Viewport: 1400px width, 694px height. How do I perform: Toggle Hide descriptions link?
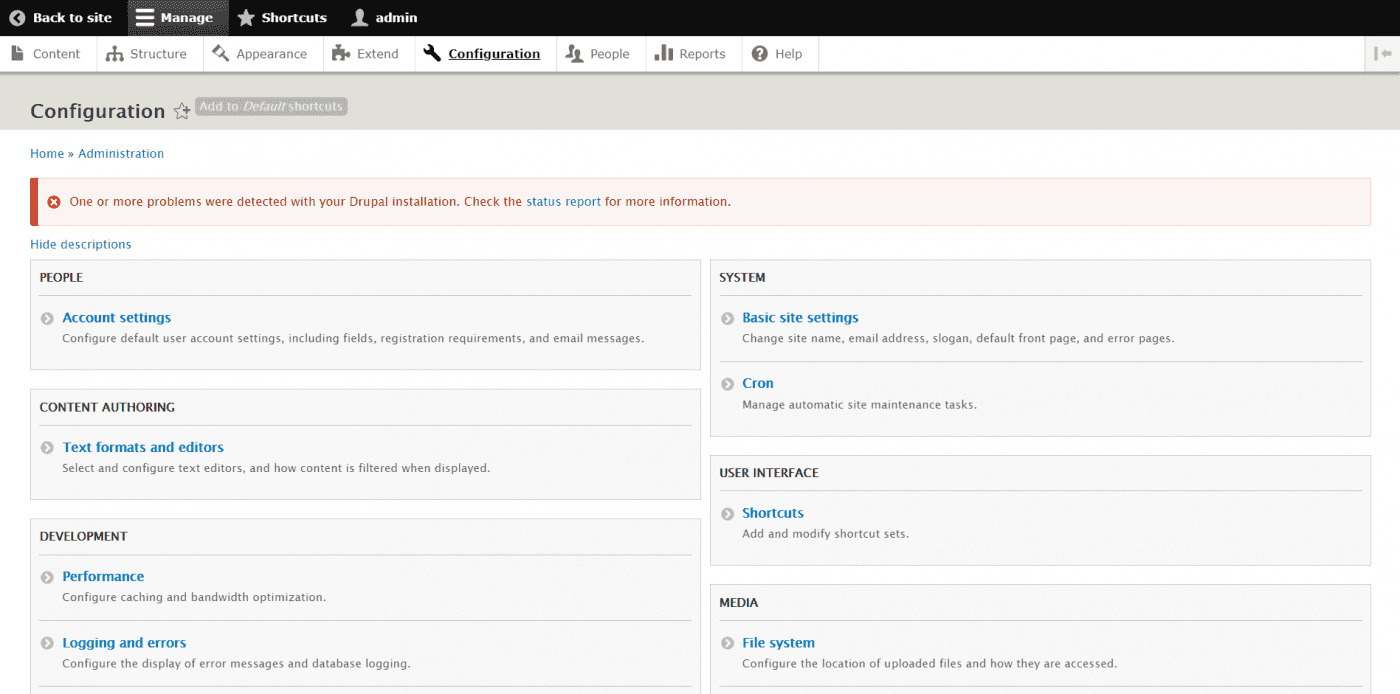point(81,245)
